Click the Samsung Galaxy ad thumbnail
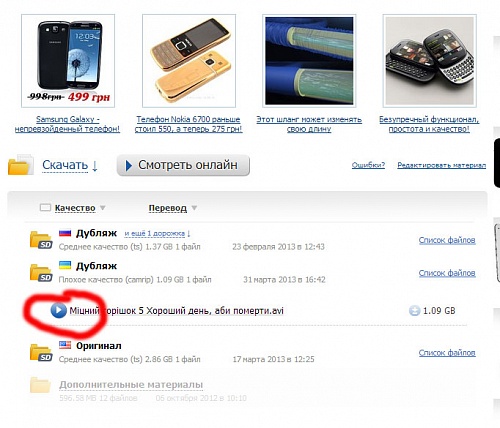This screenshot has height=428, width=500. pos(68,61)
